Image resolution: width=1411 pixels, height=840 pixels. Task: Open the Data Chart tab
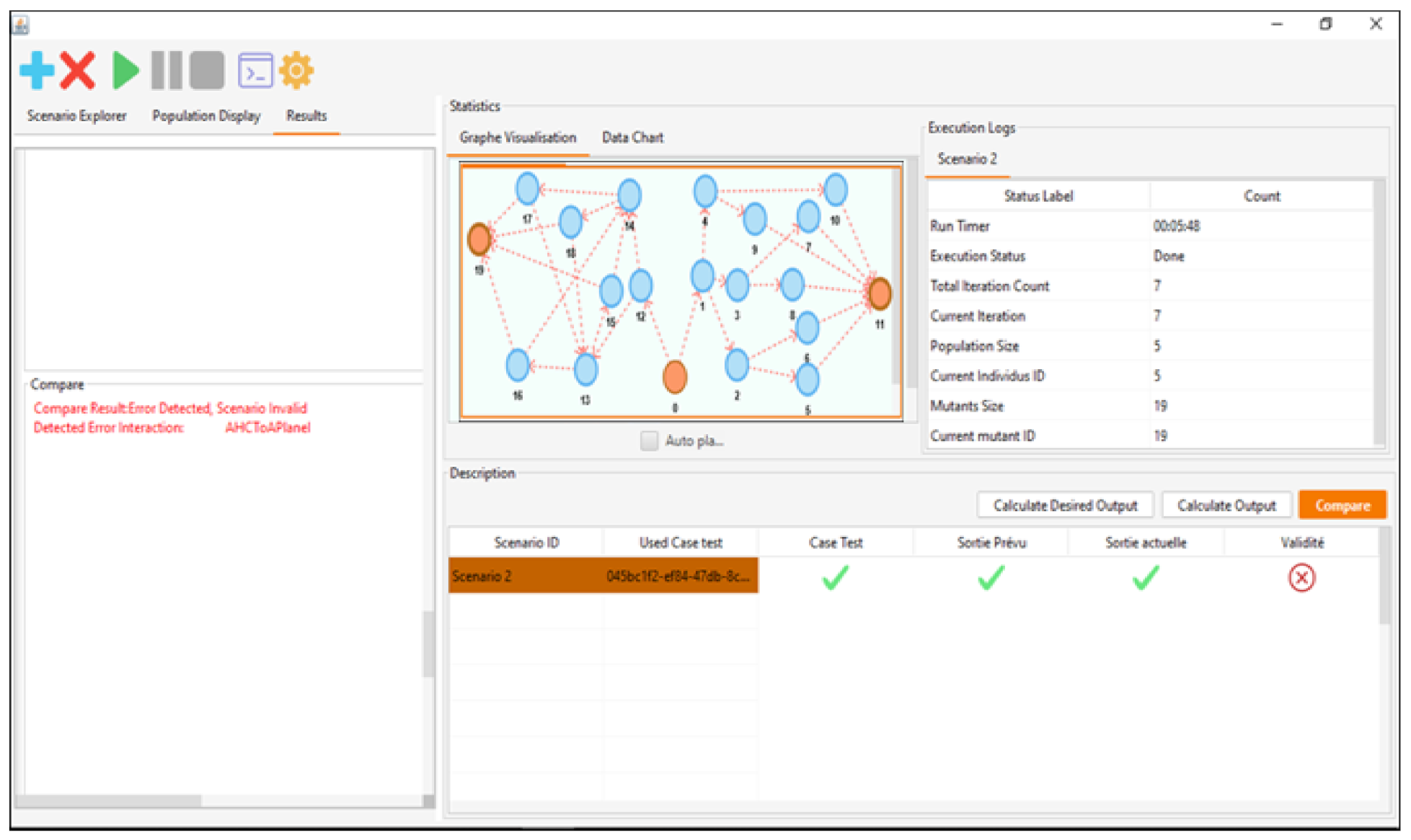pyautogui.click(x=632, y=138)
